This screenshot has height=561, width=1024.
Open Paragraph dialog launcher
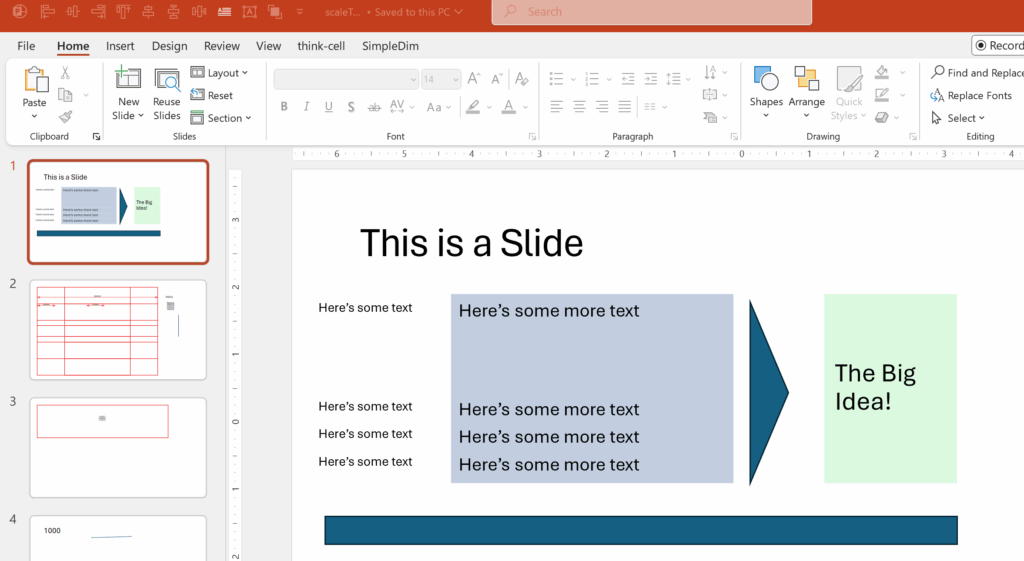tap(734, 136)
